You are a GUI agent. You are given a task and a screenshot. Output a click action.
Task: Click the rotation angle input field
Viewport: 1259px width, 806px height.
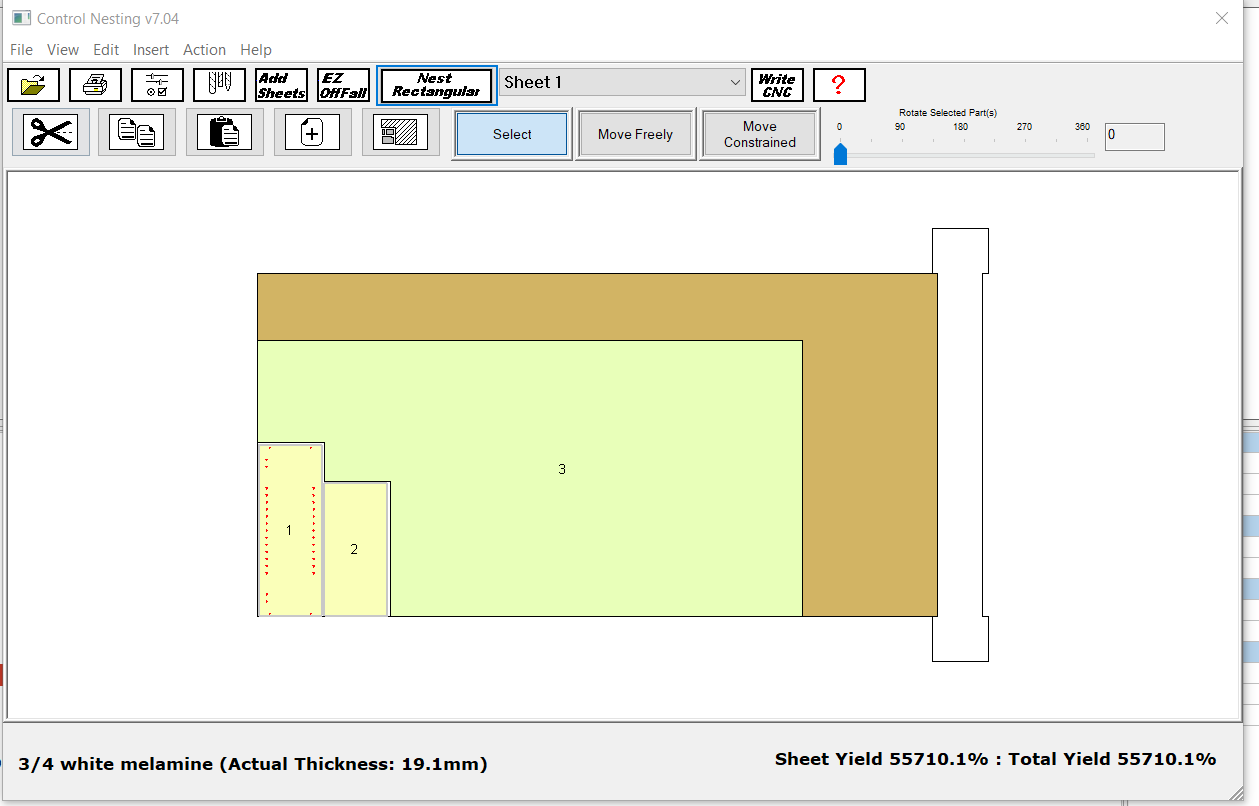point(1134,137)
